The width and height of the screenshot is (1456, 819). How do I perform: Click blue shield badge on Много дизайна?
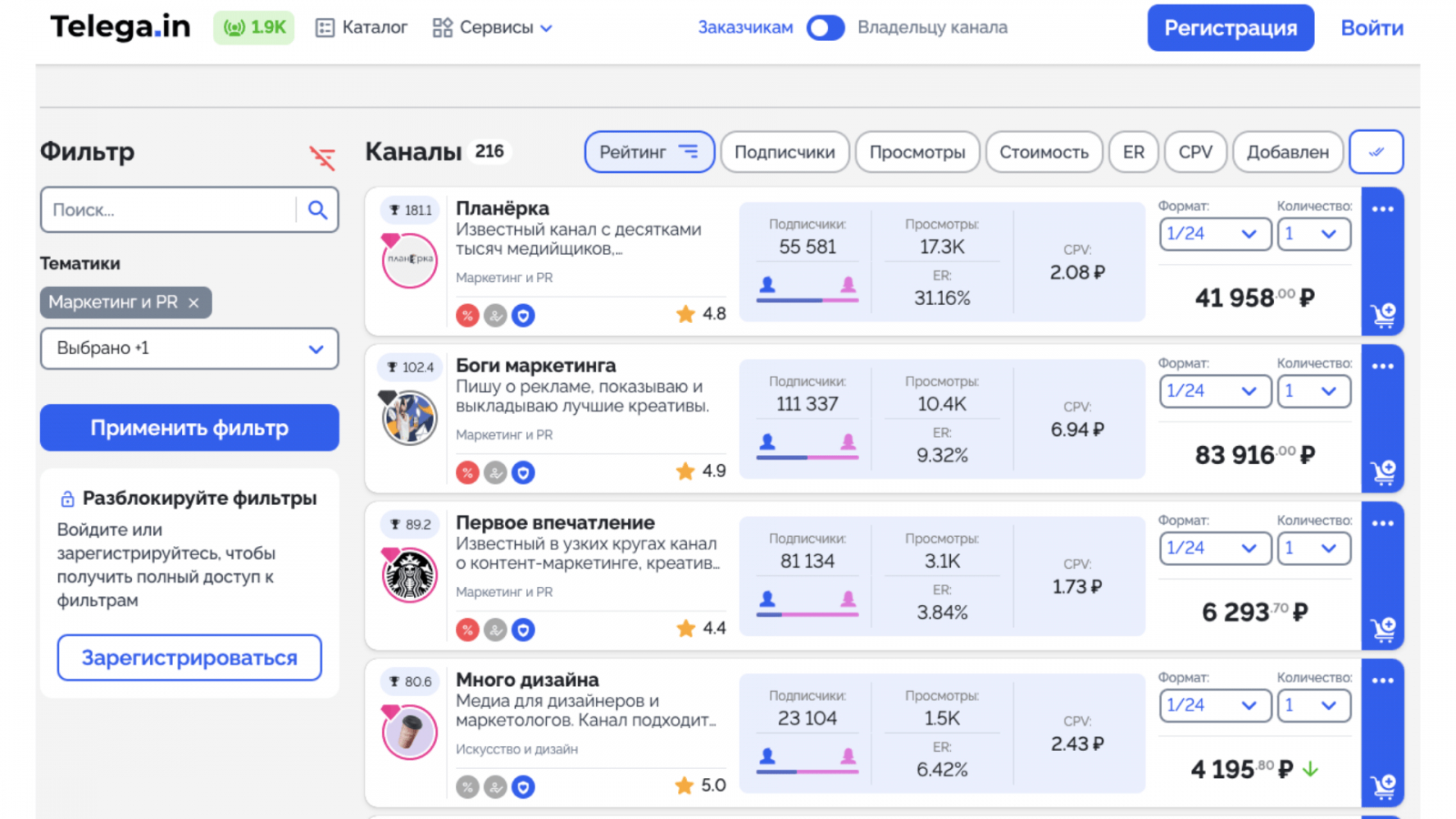click(523, 787)
